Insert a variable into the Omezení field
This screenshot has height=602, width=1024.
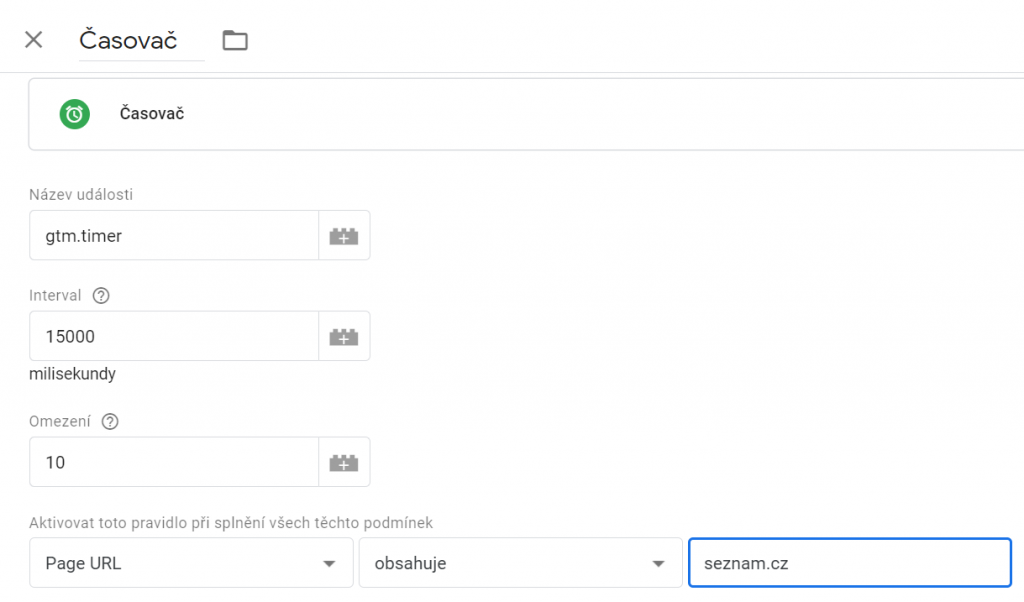tap(344, 462)
